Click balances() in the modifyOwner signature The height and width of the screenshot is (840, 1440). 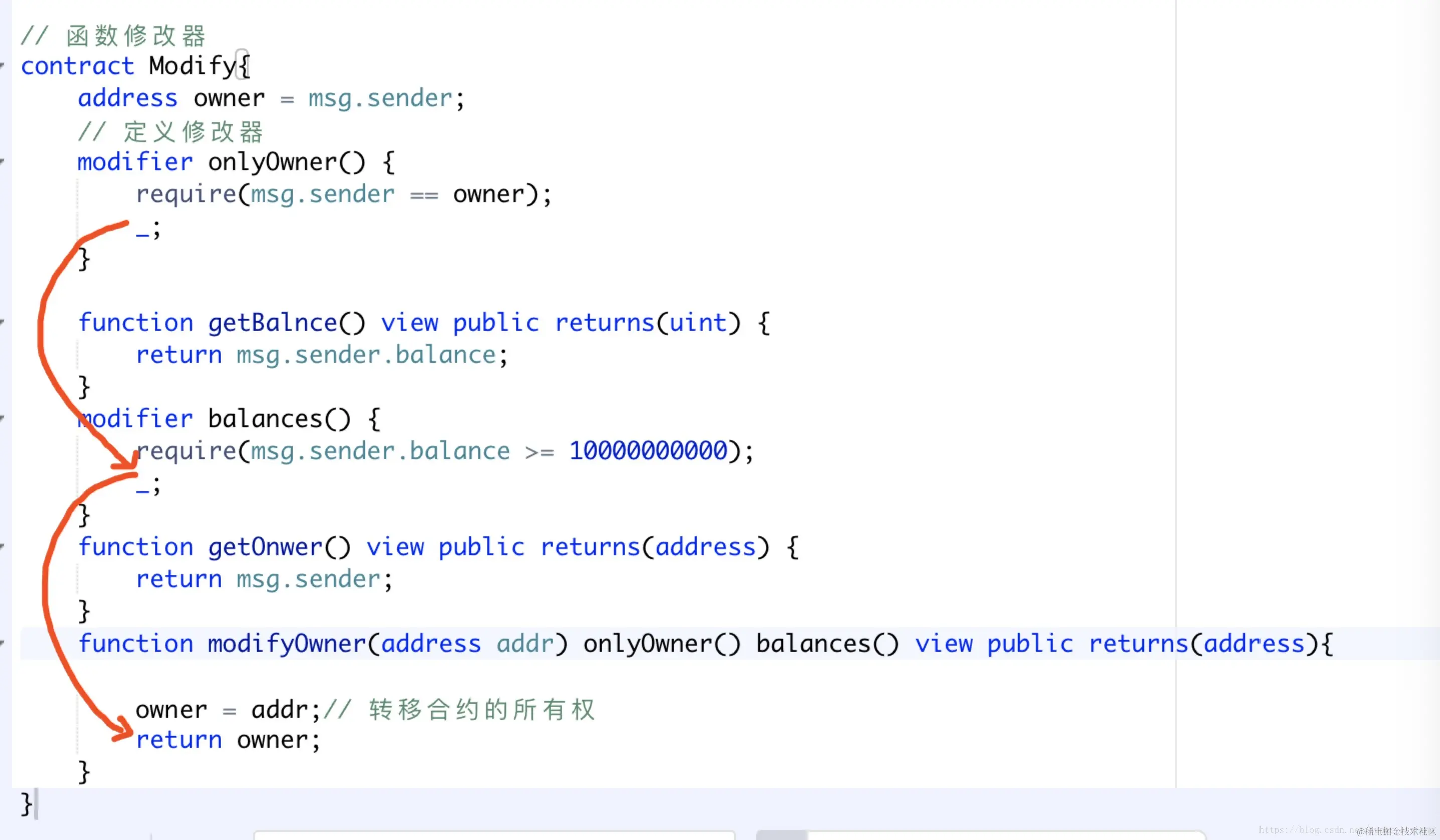coord(827,644)
